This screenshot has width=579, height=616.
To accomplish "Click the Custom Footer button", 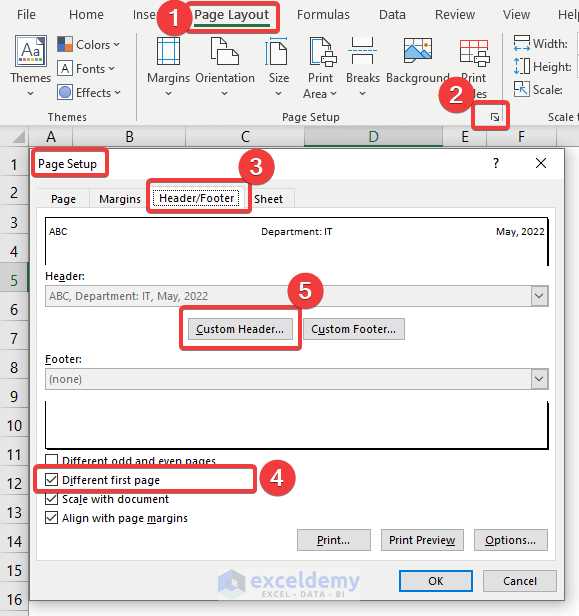I will point(354,329).
